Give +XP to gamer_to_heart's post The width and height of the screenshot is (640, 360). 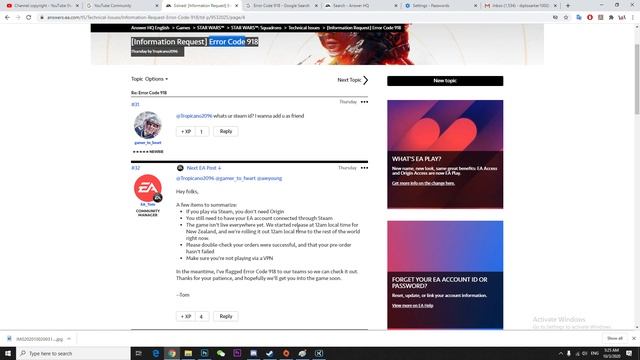186,131
